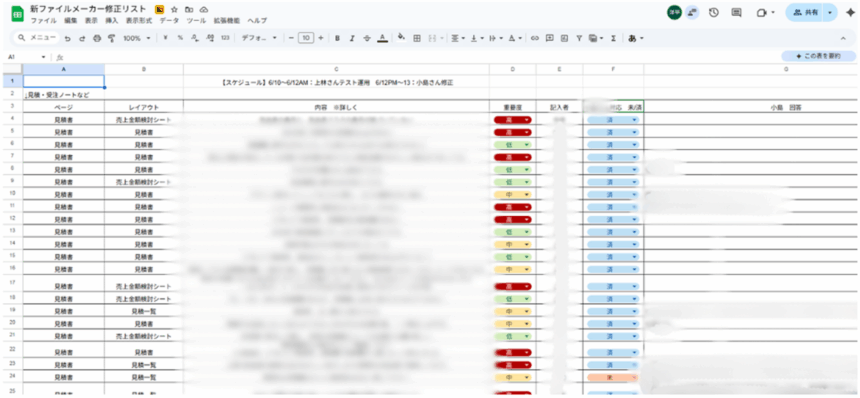Open the priority dropdown chip in row 4
Screen dimensions: 860x398
pyautogui.click(x=512, y=119)
